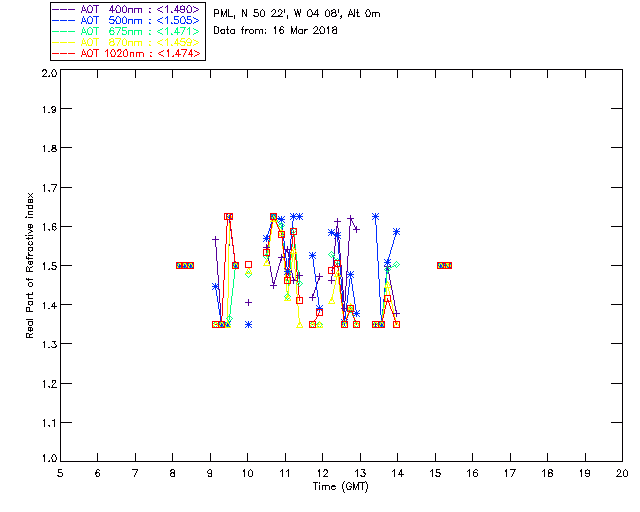Click the y-axis value 1.4
The width and height of the screenshot is (640, 512).
pyautogui.click(x=49, y=305)
